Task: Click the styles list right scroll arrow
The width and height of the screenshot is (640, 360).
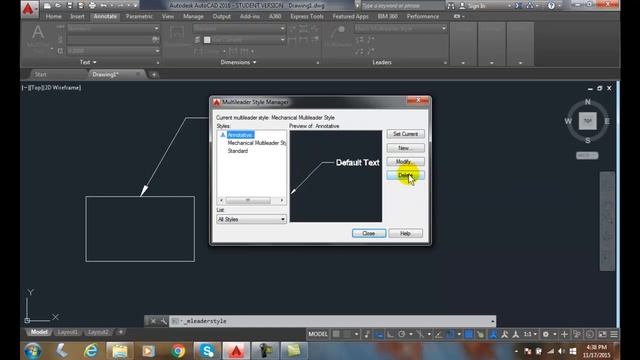Action: pos(282,200)
